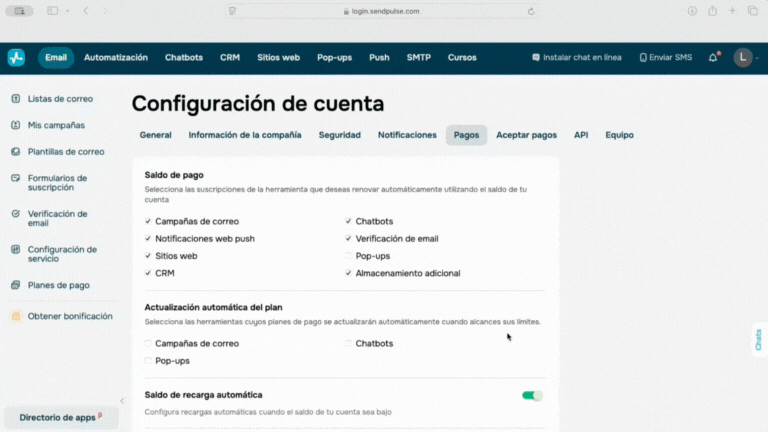Click the Safari sidebar toggle icon
The image size is (768, 432).
coord(52,11)
